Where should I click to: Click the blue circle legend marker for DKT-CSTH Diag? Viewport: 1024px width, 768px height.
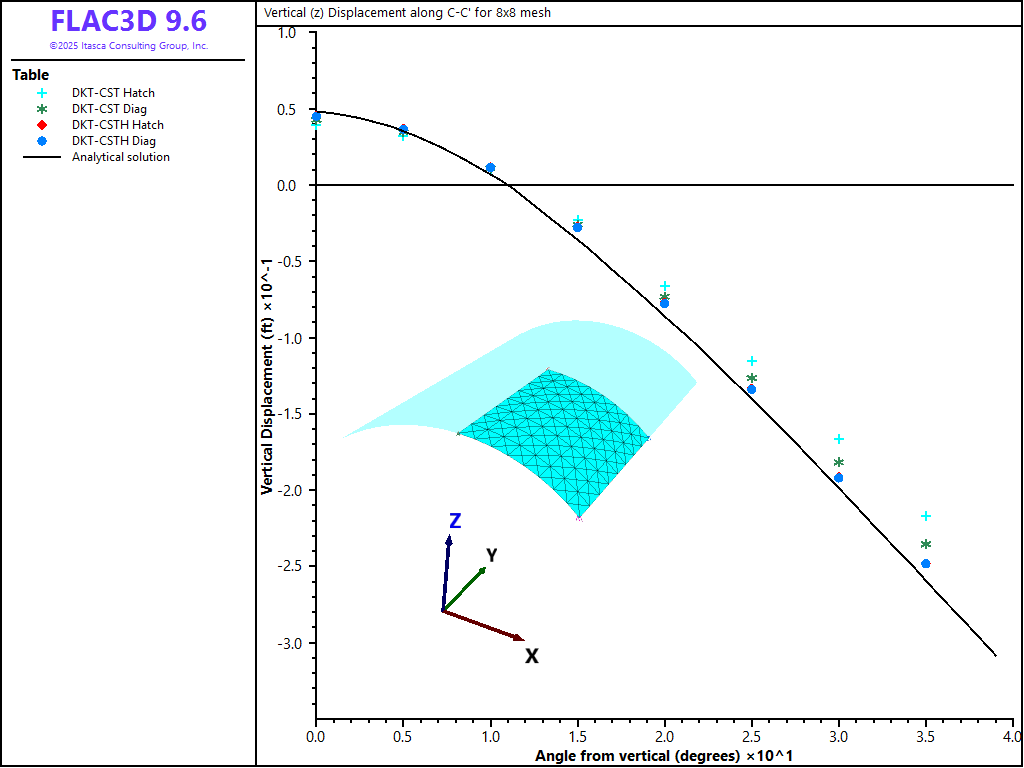tap(42, 141)
